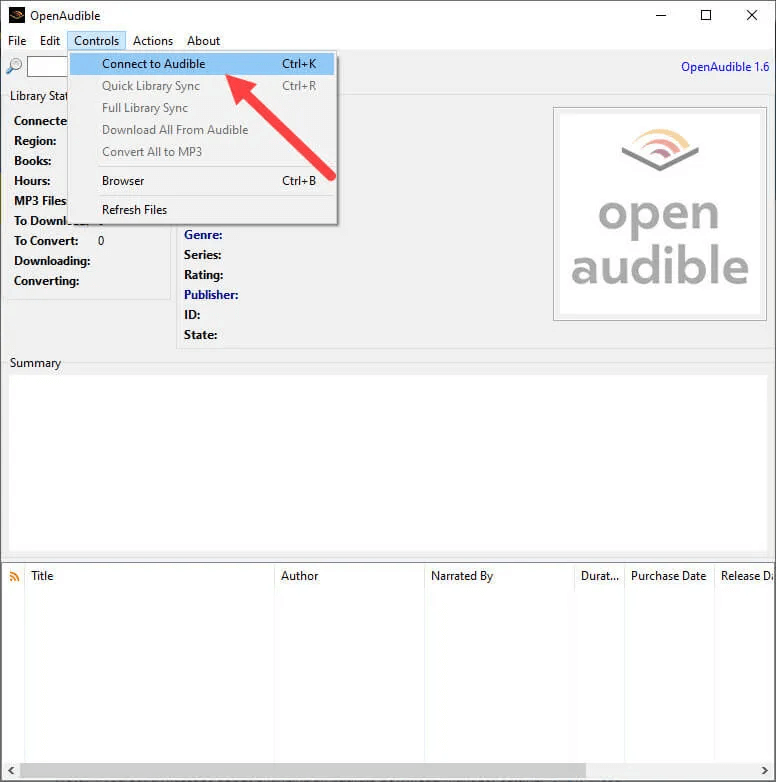Viewport: 776px width, 782px height.
Task: Open the Actions menu
Action: point(153,41)
